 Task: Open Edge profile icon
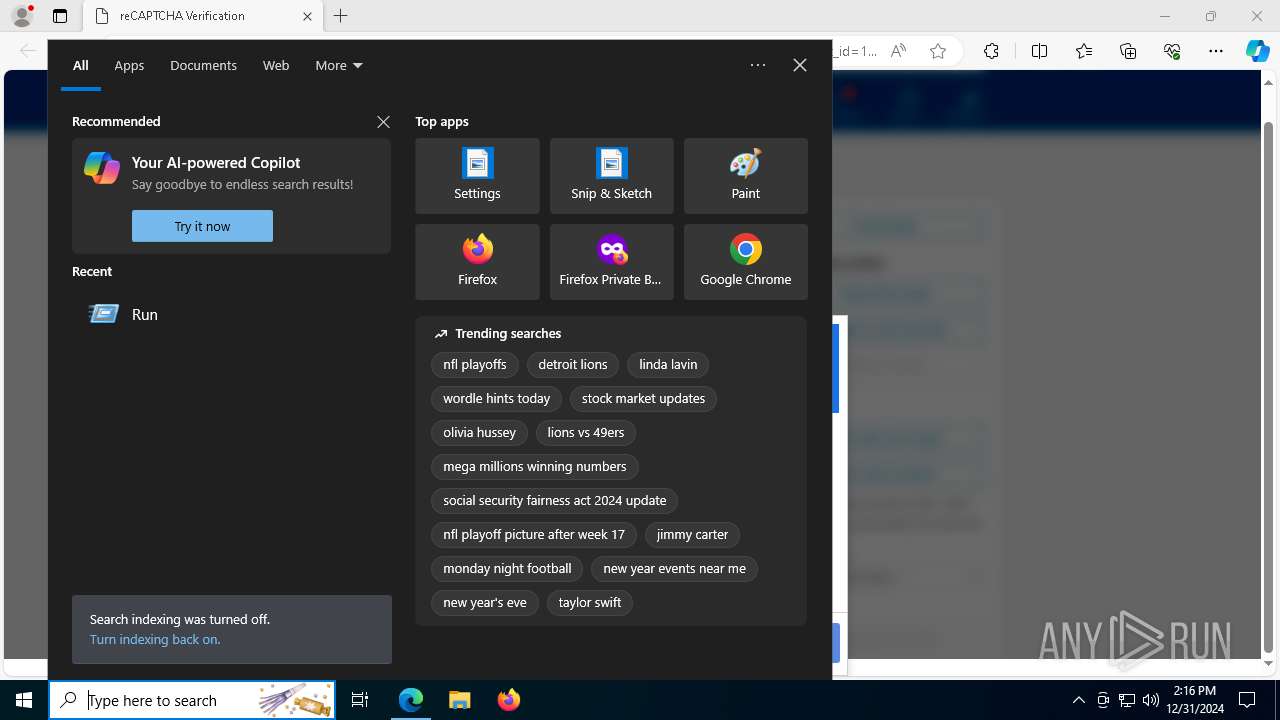[22, 16]
